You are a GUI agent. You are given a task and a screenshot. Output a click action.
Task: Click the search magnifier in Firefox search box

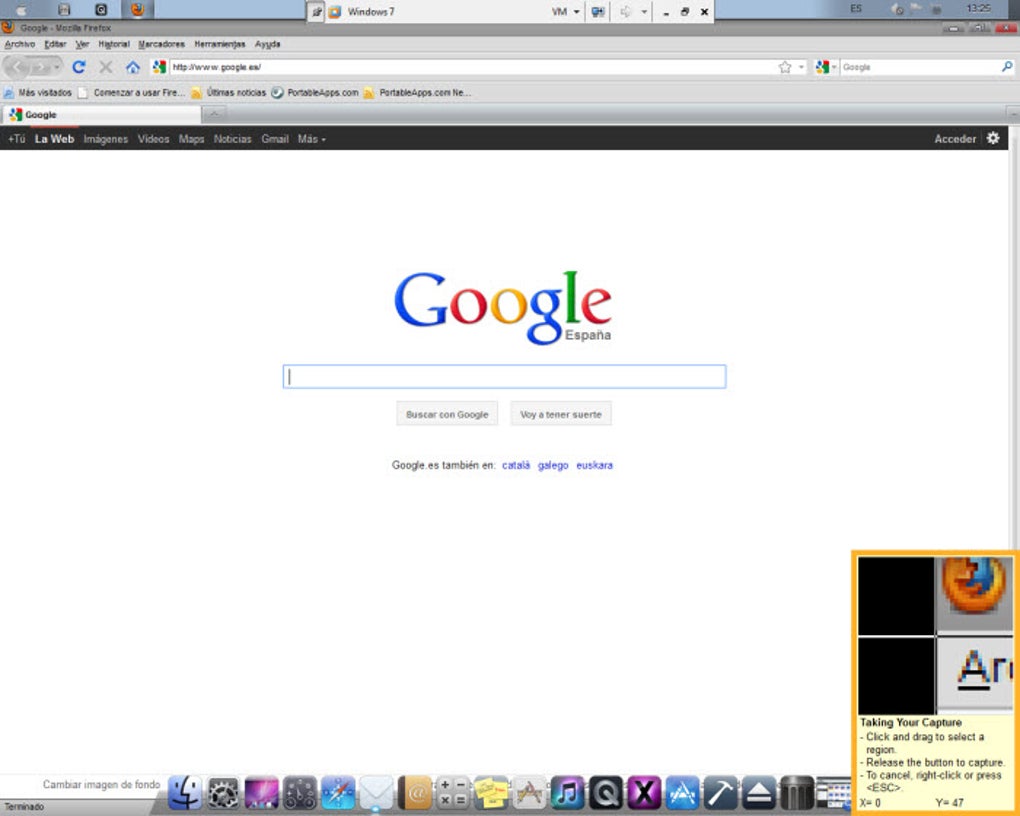[1007, 66]
